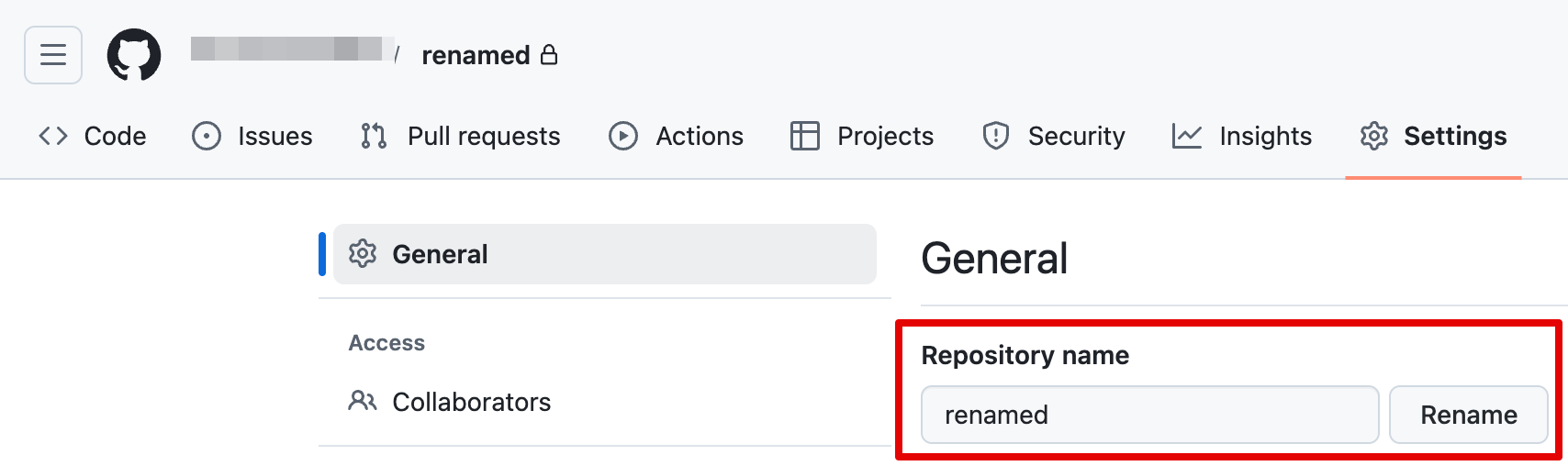The width and height of the screenshot is (1568, 466).
Task: Go to the Pull requests tab
Action: point(484,137)
